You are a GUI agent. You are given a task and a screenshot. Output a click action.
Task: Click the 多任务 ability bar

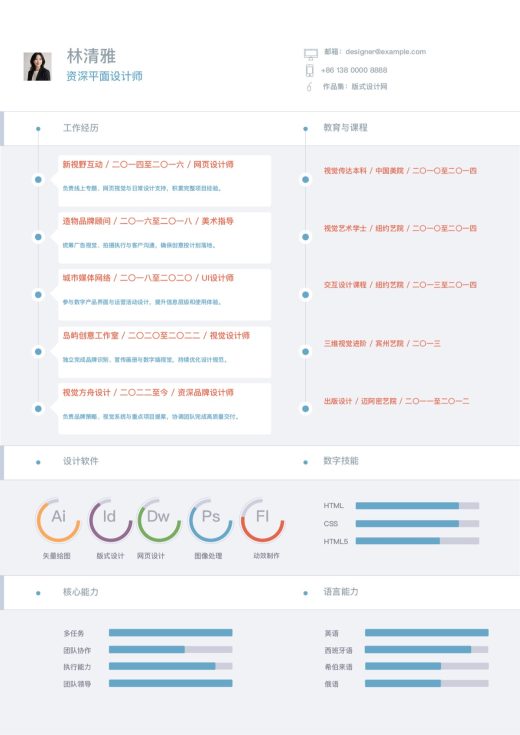171,633
